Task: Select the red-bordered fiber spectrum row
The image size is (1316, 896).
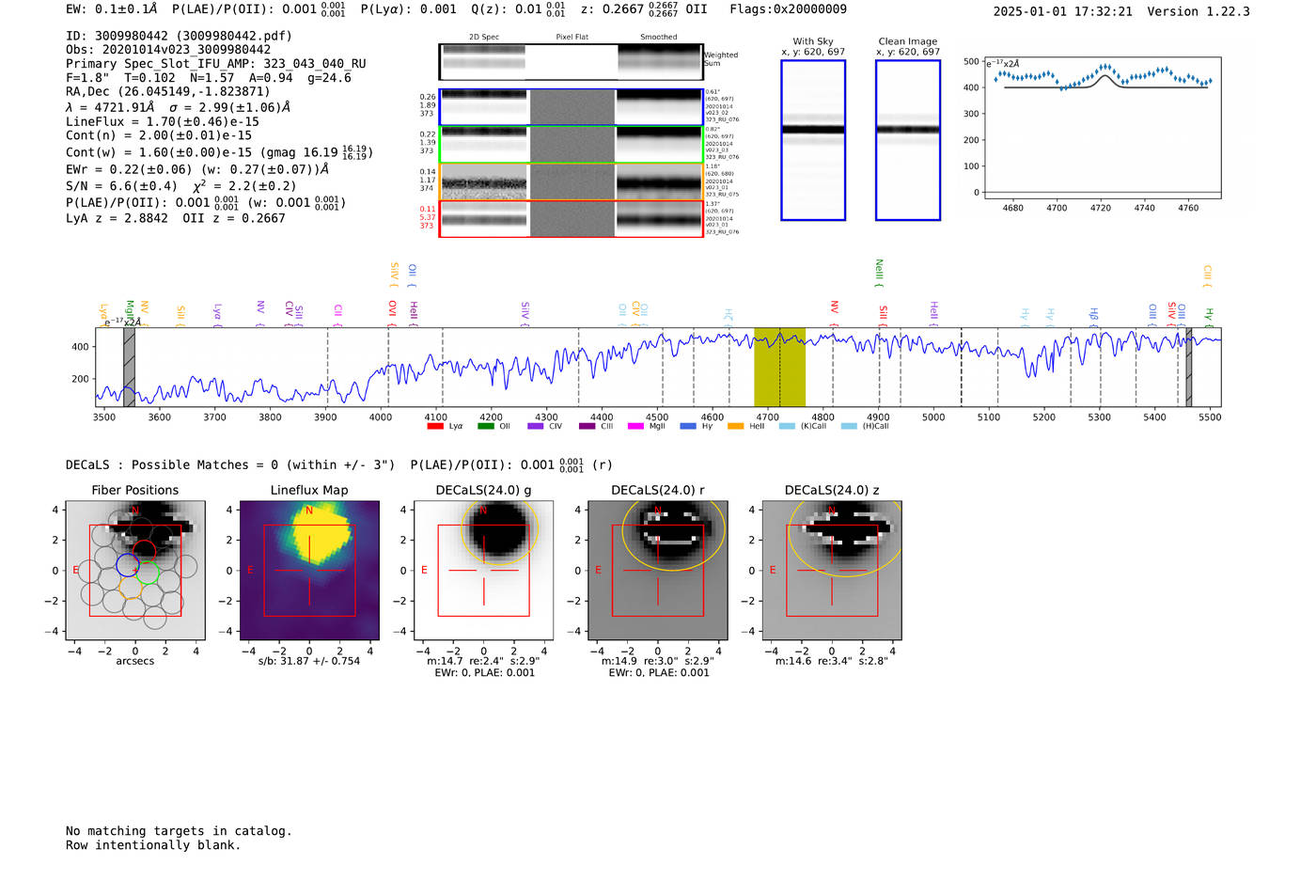Action: coord(571,218)
